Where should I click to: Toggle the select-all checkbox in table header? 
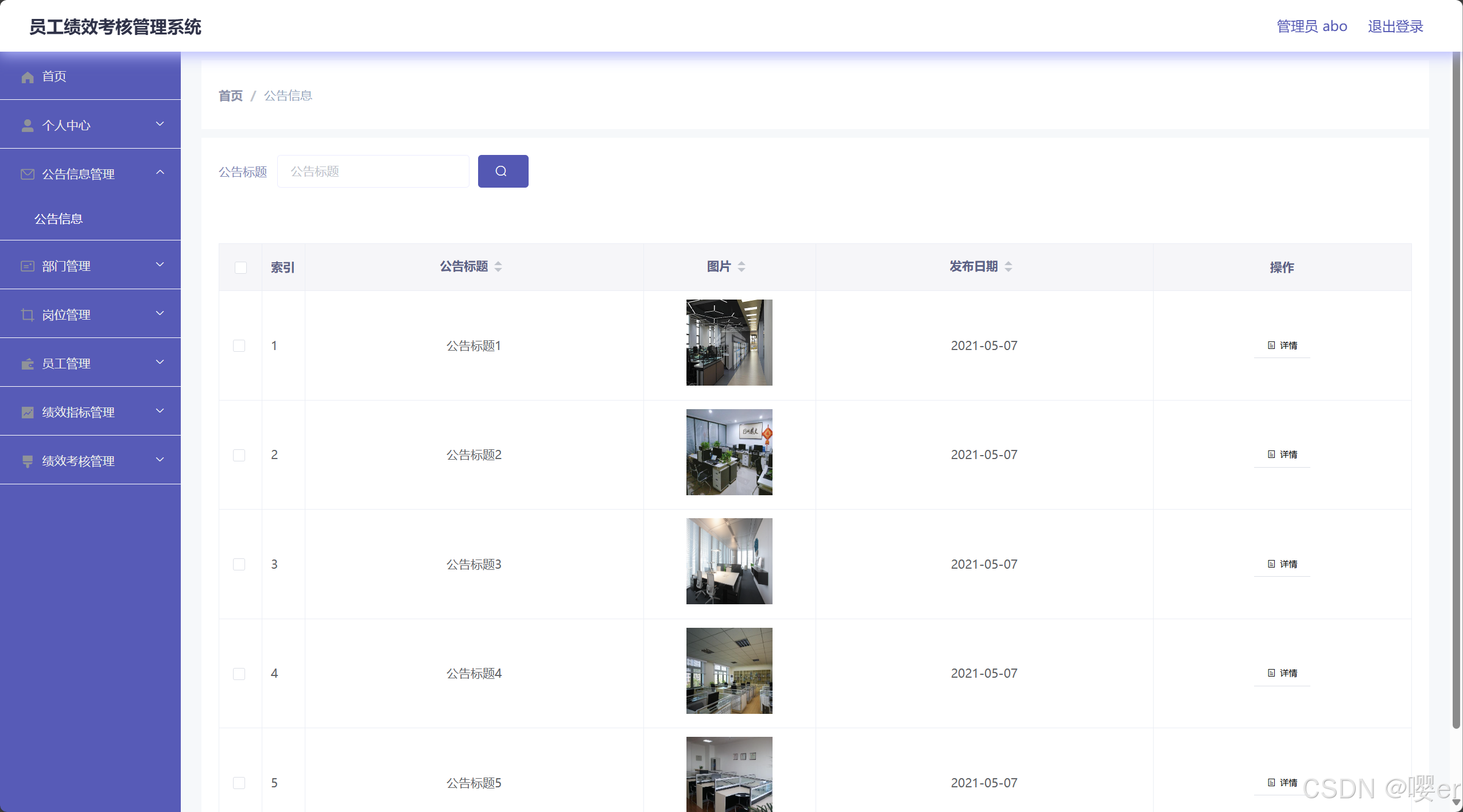click(x=240, y=268)
